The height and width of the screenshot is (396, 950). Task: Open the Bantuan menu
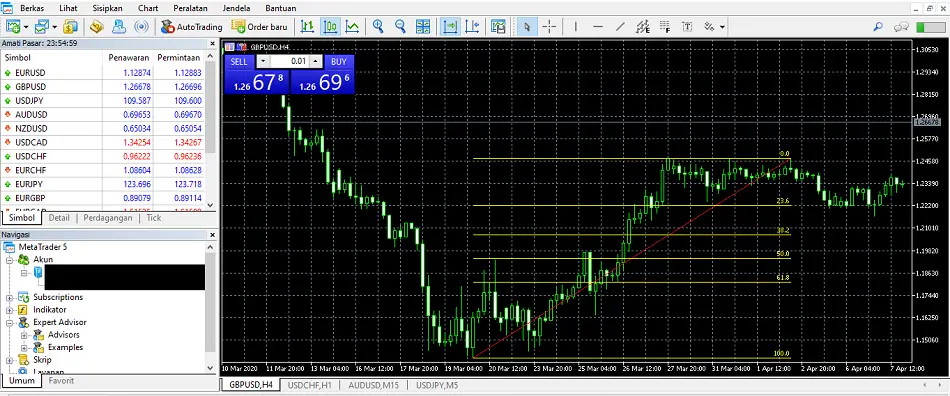click(281, 8)
